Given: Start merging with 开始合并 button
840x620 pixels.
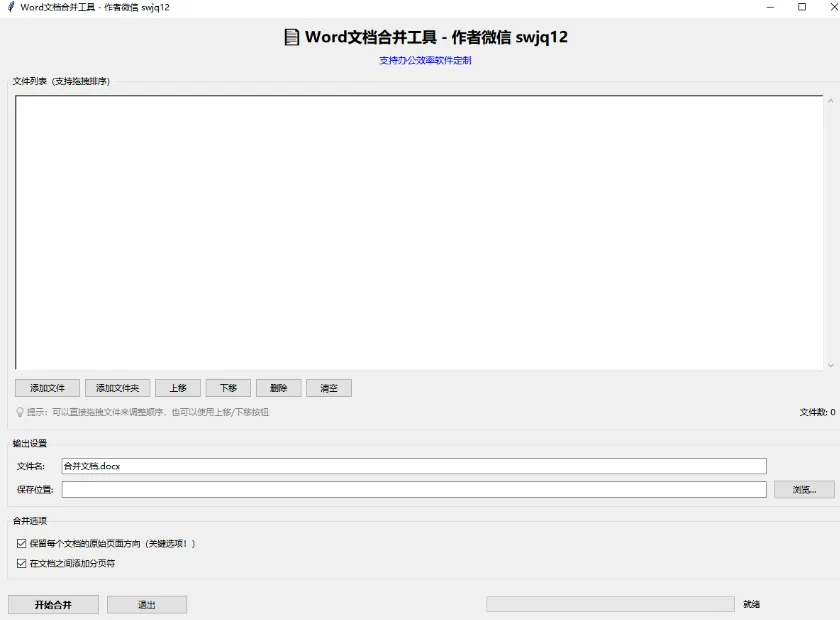Looking at the screenshot, I should pos(53,604).
